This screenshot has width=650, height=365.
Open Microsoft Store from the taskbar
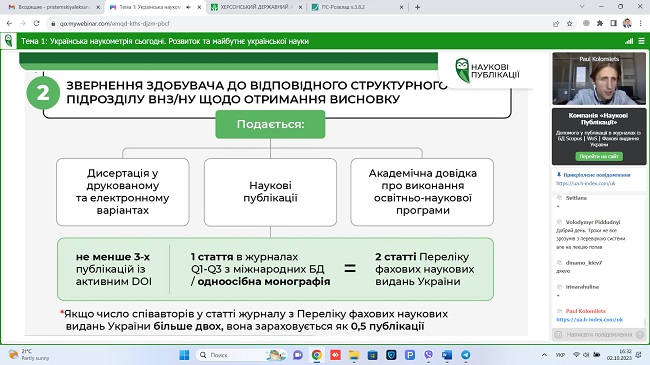[373, 355]
